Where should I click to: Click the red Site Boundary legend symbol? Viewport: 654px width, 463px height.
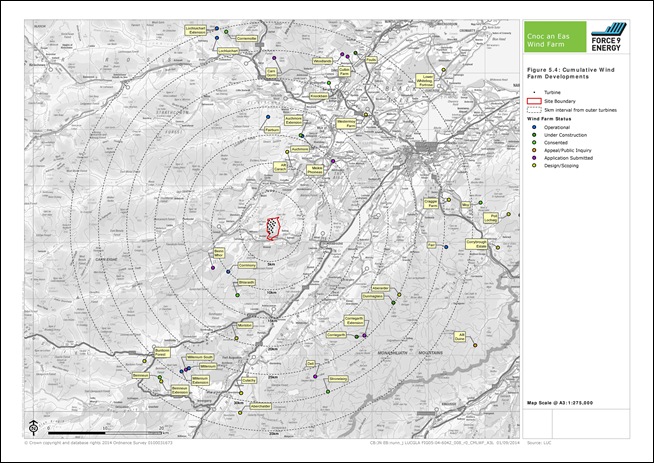pyautogui.click(x=534, y=101)
